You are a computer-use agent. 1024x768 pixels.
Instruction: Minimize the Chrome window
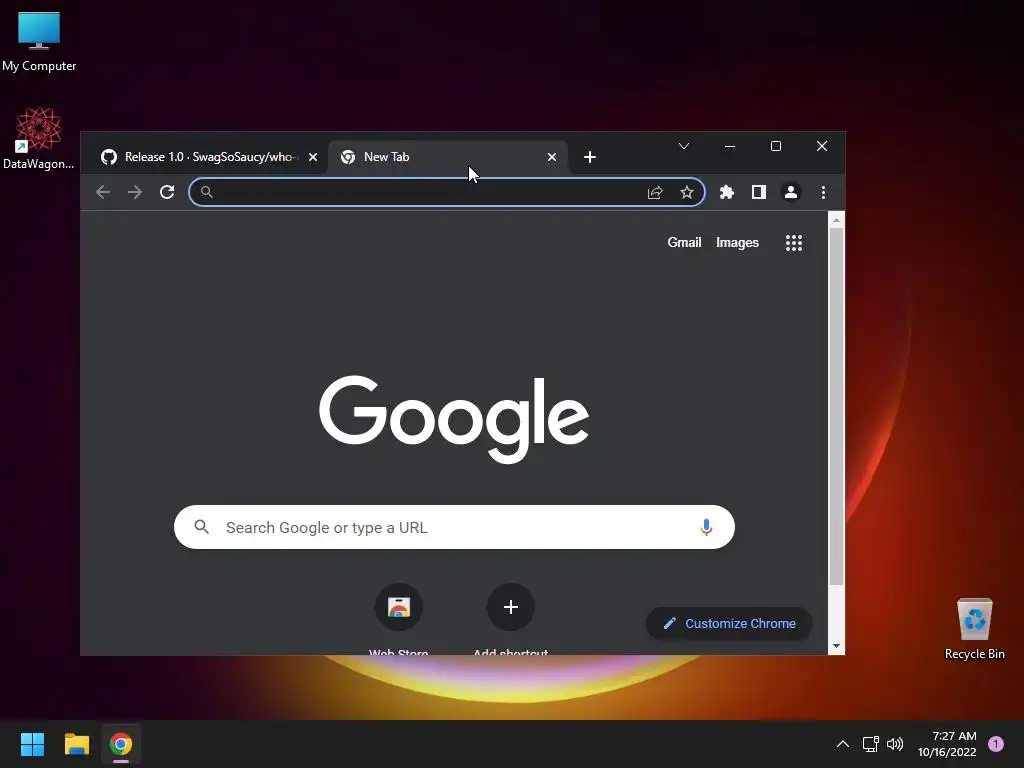(x=730, y=146)
